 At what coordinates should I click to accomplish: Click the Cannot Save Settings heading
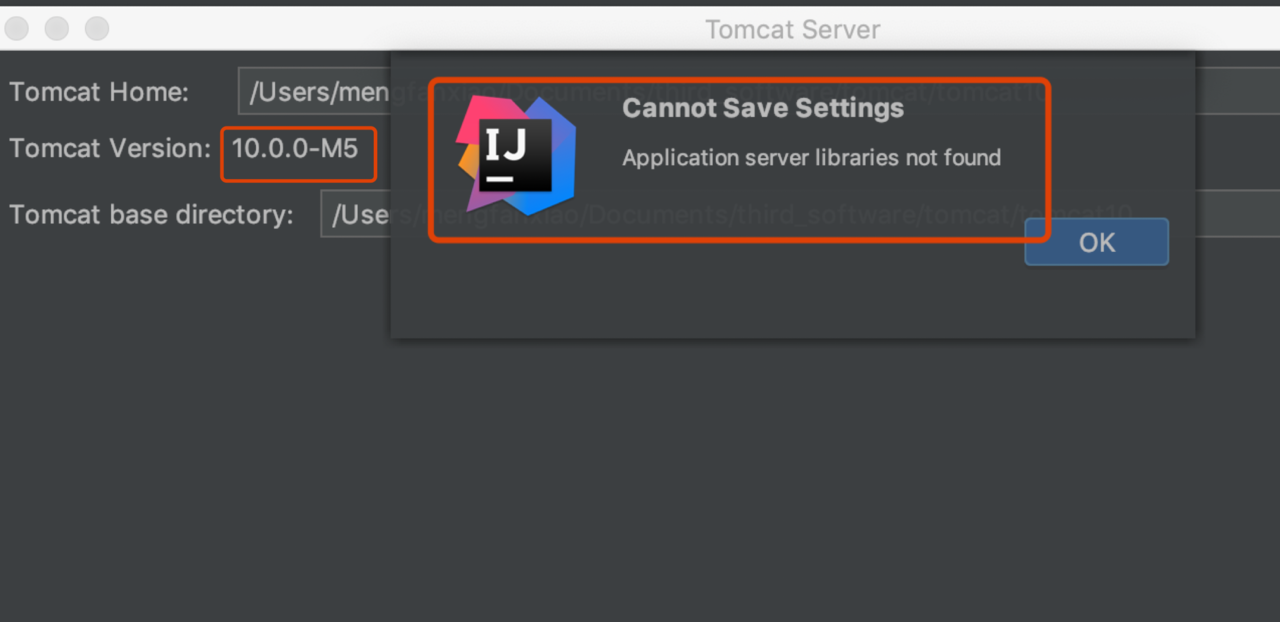[x=763, y=108]
